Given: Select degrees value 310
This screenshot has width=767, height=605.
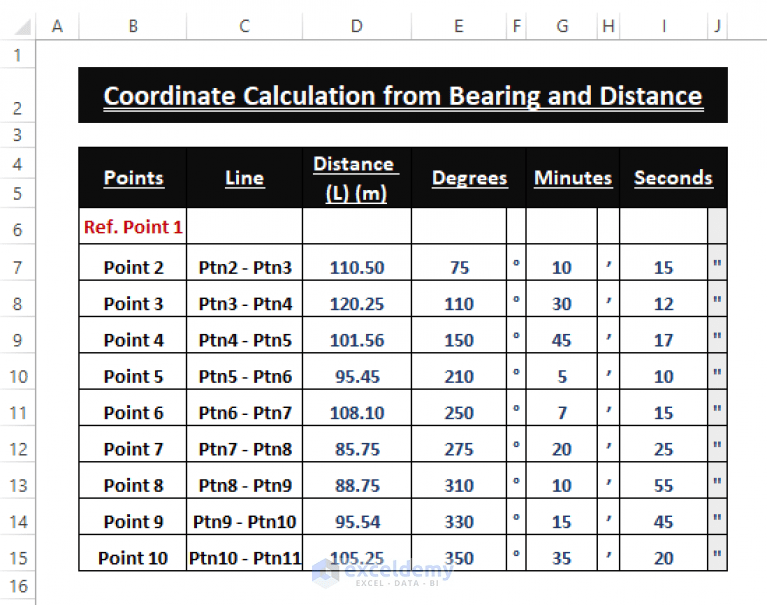Looking at the screenshot, I should pos(458,480).
